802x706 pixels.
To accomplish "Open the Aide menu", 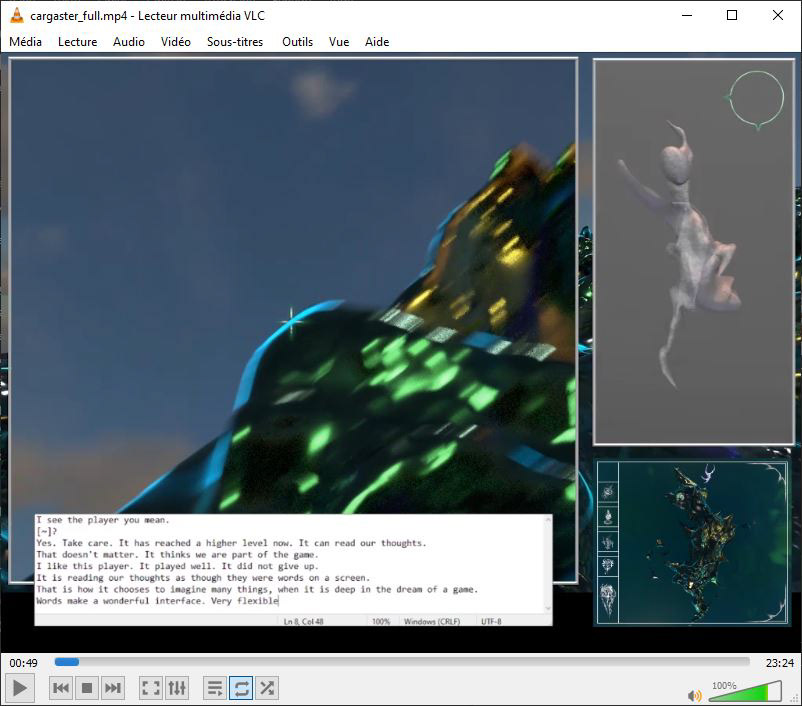I will [377, 42].
